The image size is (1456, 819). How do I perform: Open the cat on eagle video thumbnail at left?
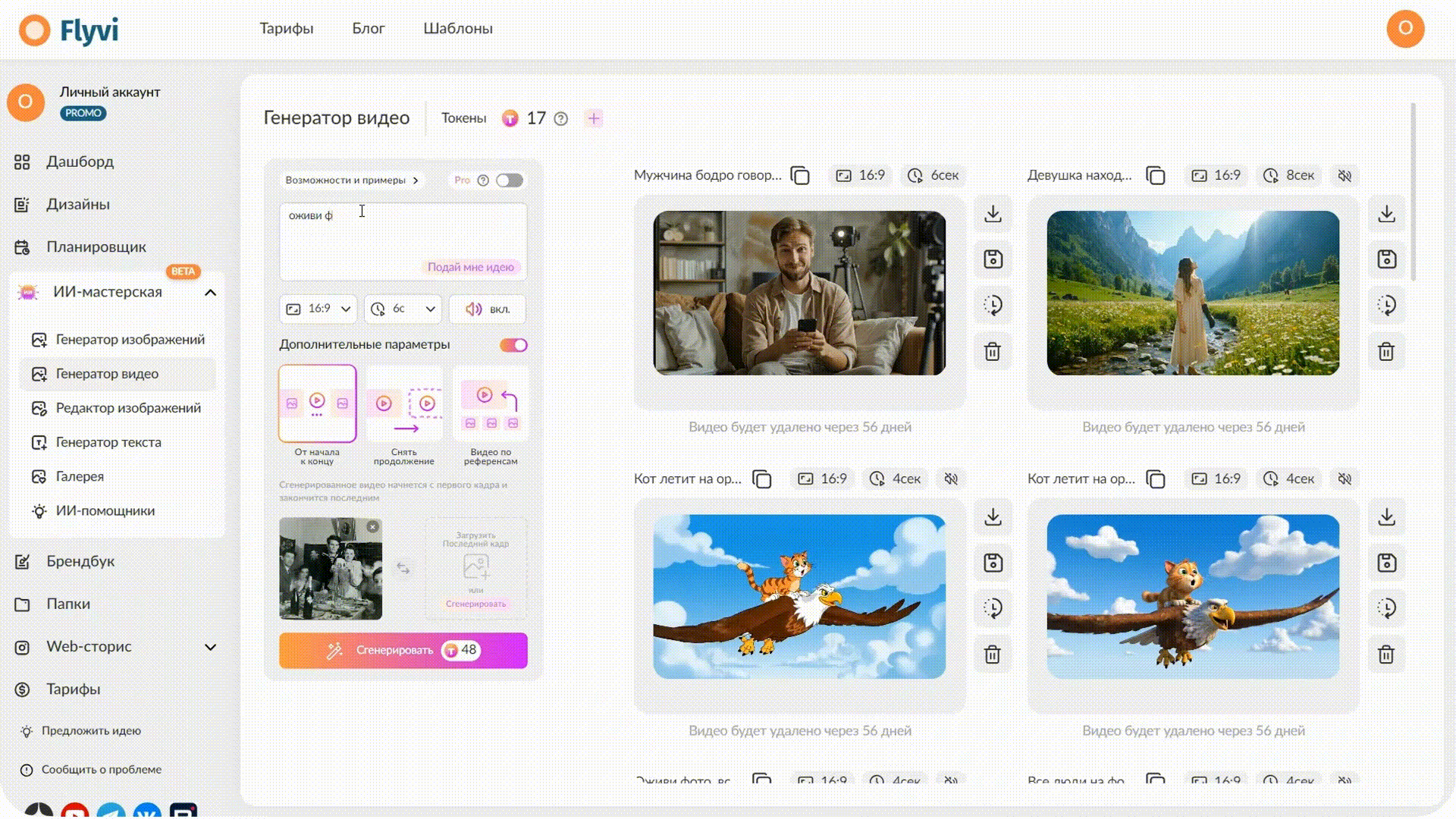pyautogui.click(x=799, y=597)
